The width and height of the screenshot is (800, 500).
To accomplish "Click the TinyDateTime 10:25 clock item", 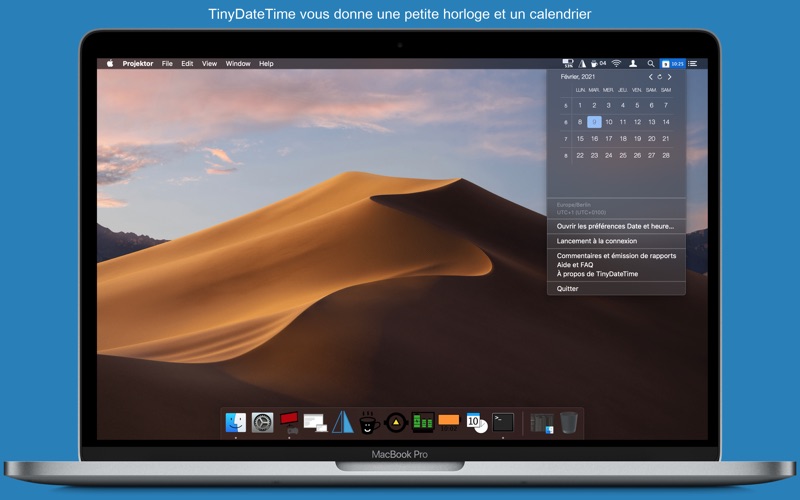I will point(672,63).
